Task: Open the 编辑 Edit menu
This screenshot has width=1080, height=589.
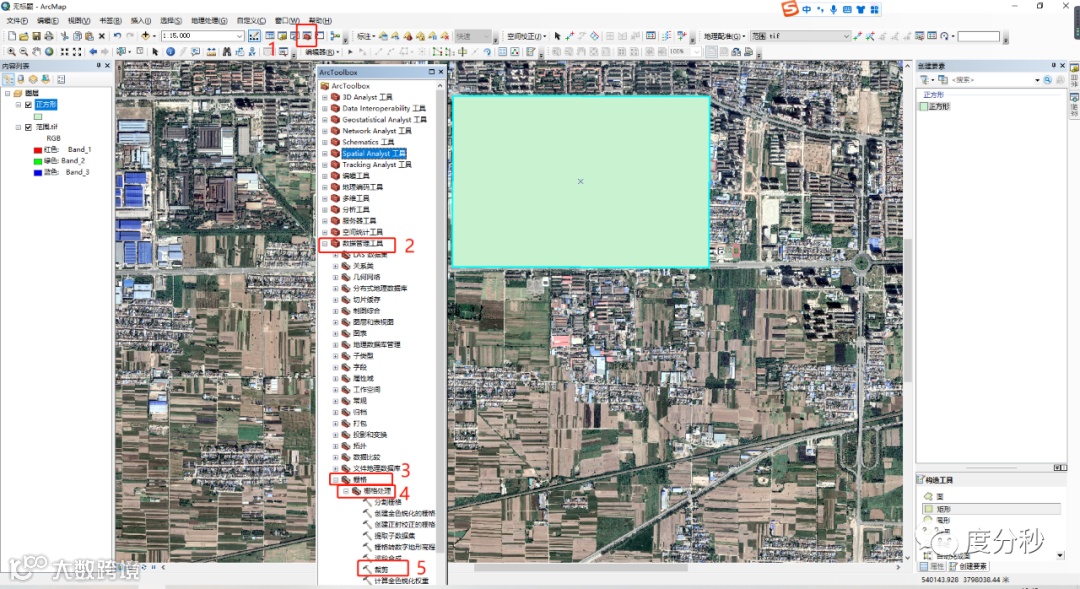Action: (48, 21)
